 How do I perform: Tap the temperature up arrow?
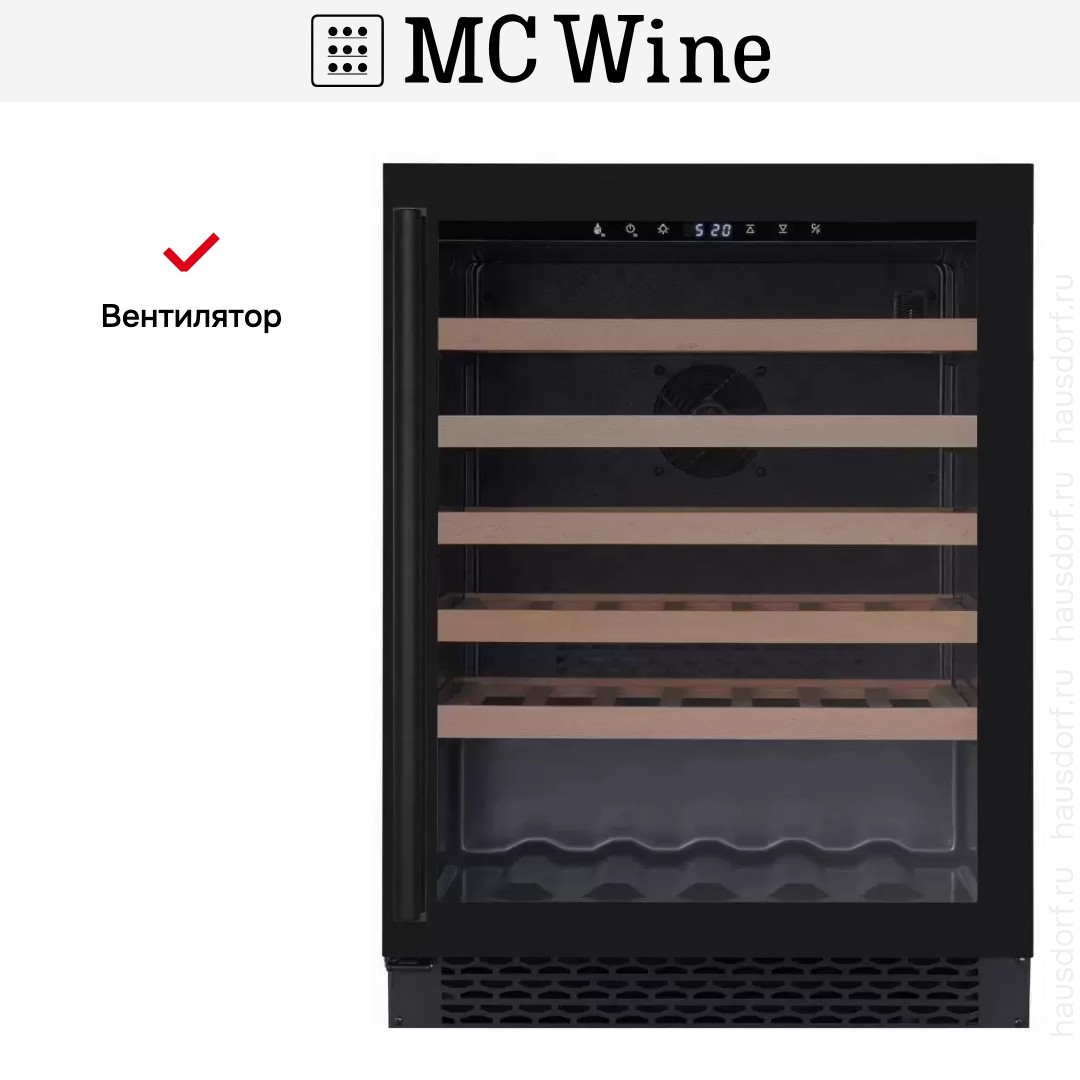pyautogui.click(x=750, y=229)
